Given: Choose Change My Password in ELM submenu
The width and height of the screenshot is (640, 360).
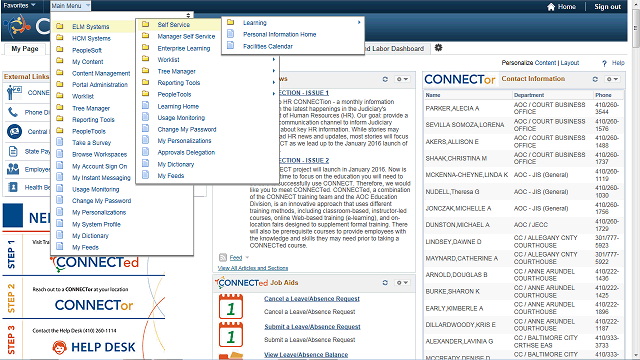Looking at the screenshot, I should (187, 129).
